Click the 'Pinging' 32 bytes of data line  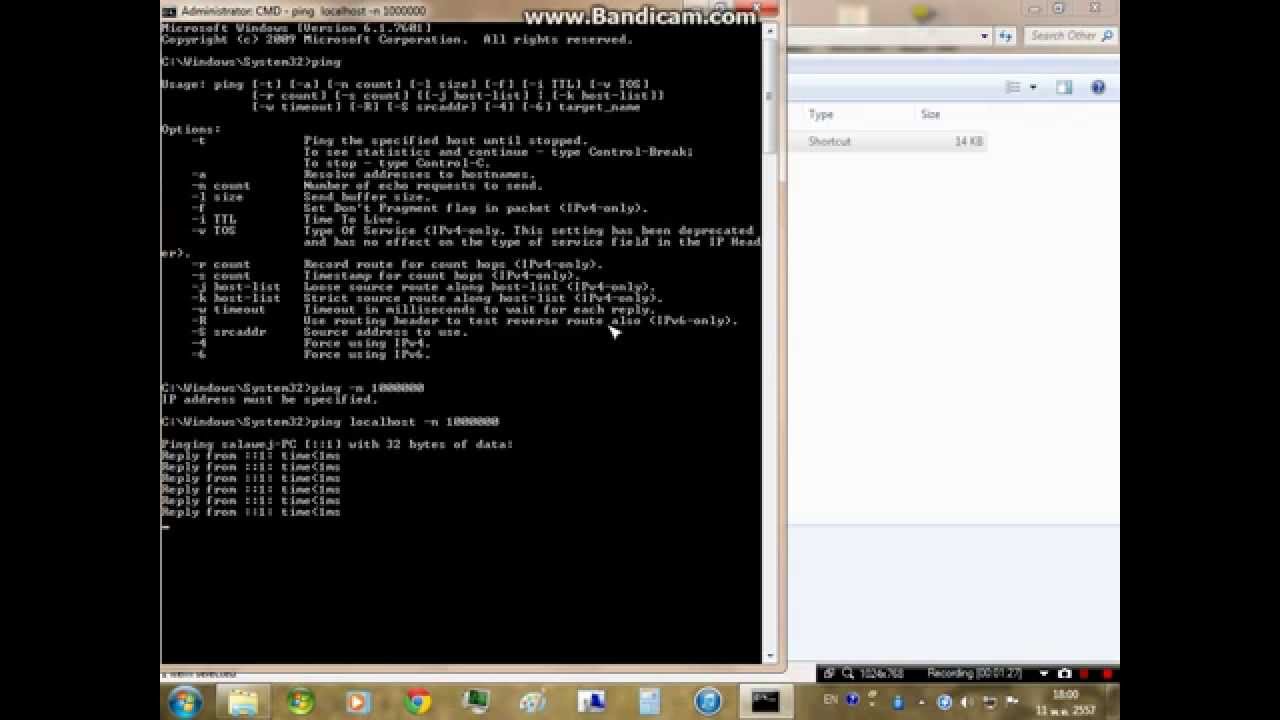(337, 444)
